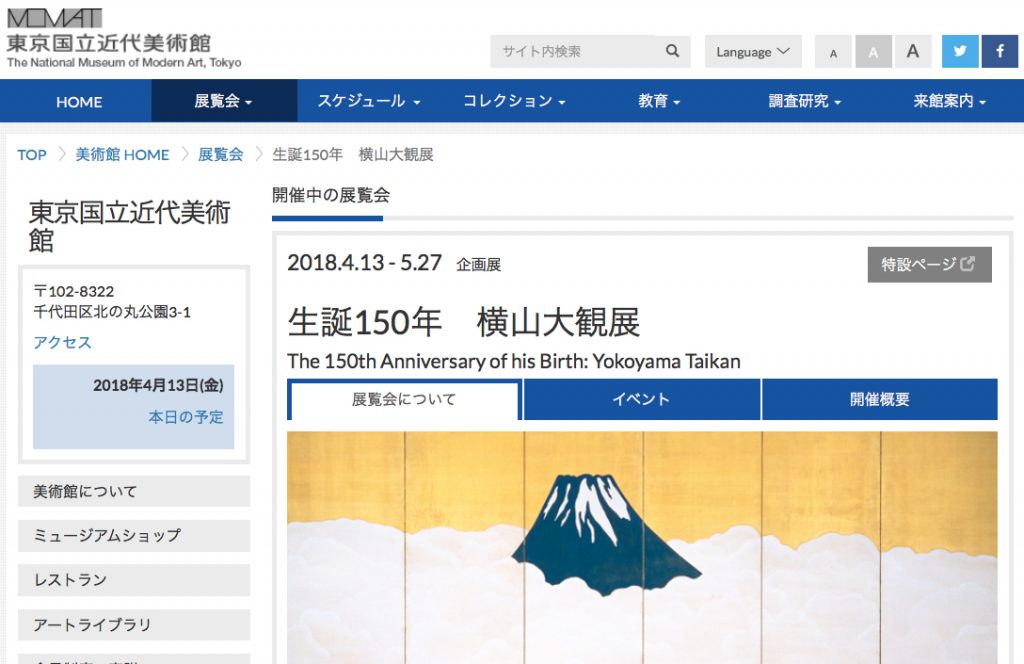Open the Language dropdown
Viewport: 1024px width, 664px height.
[x=753, y=52]
